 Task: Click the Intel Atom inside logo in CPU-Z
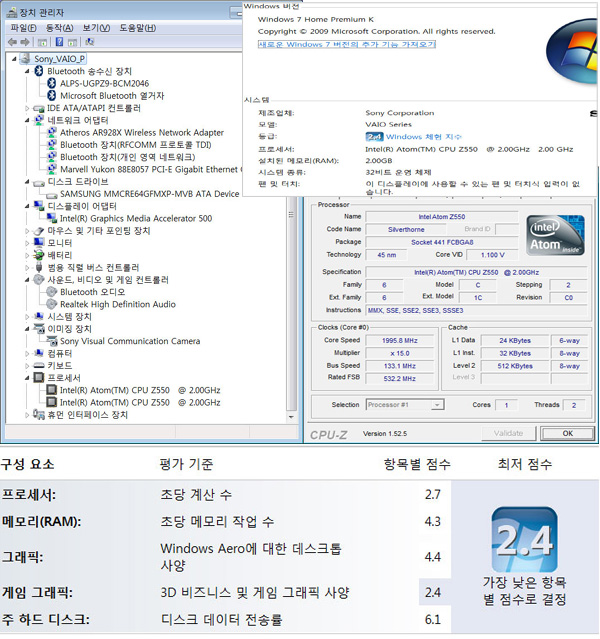pyautogui.click(x=555, y=236)
